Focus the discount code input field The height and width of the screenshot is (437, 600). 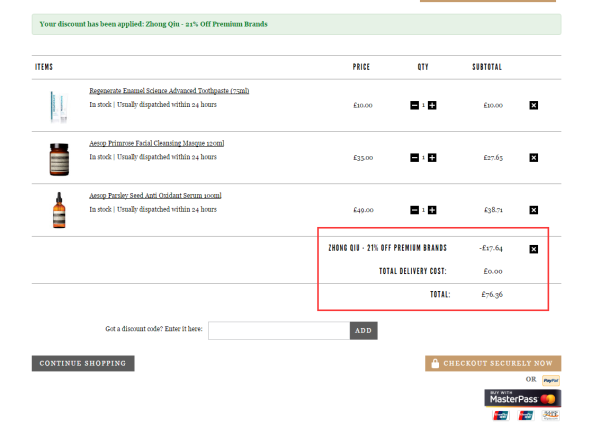[x=279, y=331]
